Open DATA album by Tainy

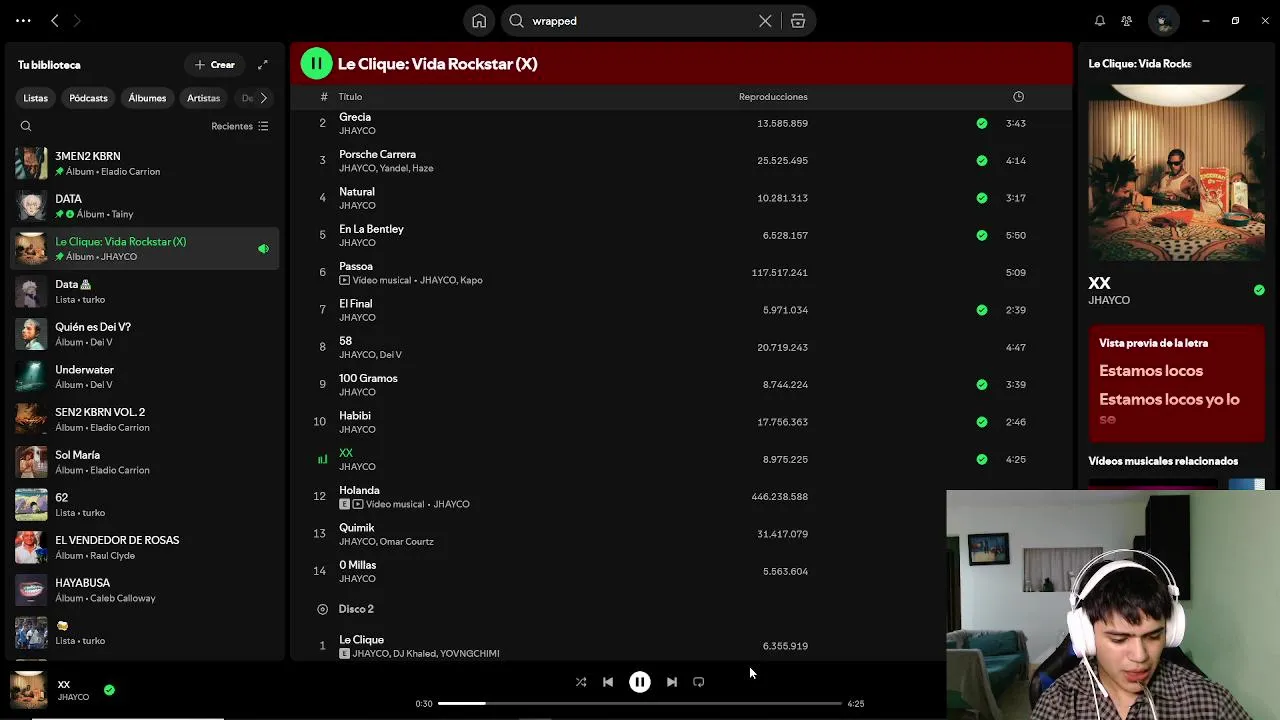point(145,206)
